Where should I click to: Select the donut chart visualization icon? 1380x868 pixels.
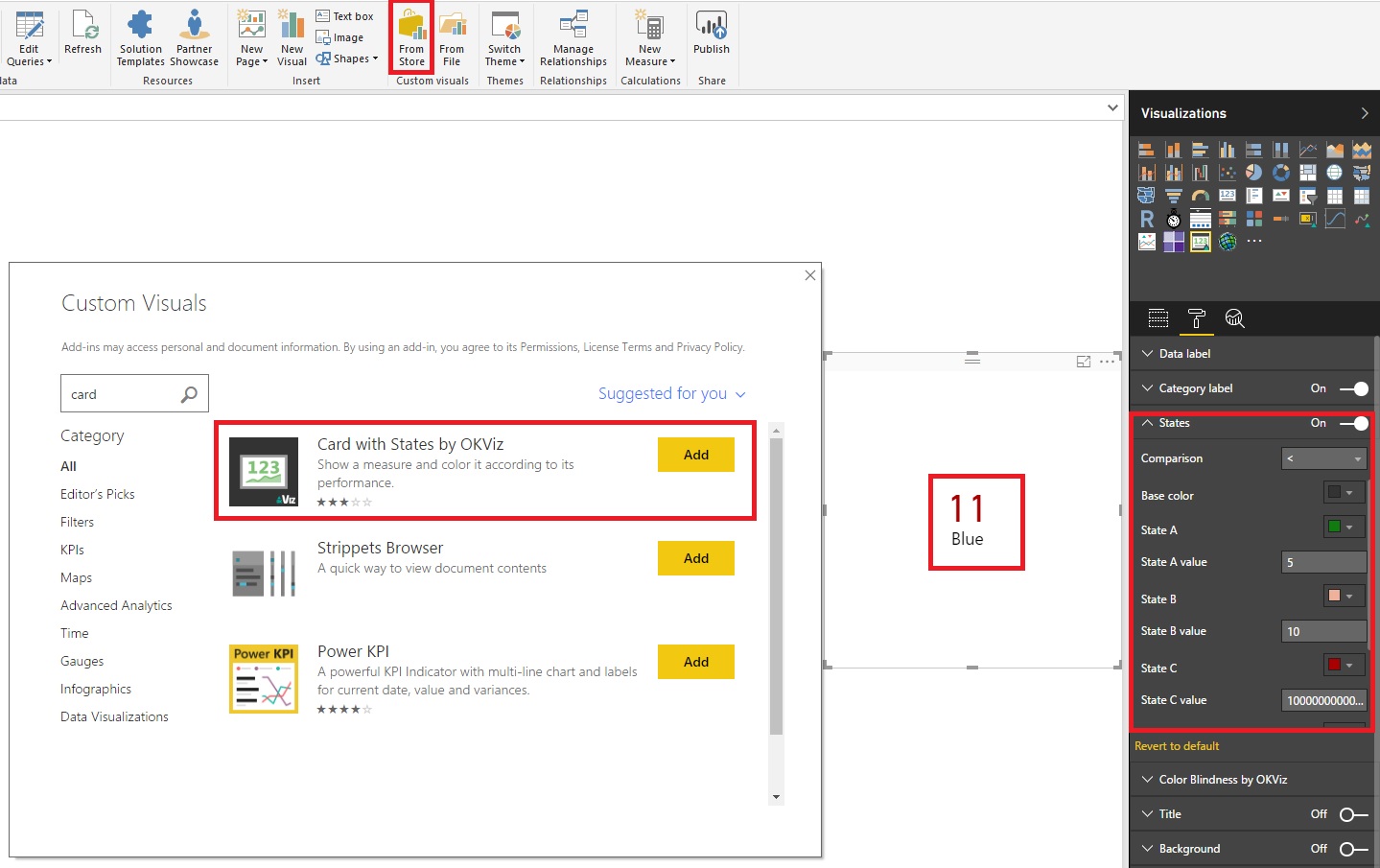click(1280, 173)
